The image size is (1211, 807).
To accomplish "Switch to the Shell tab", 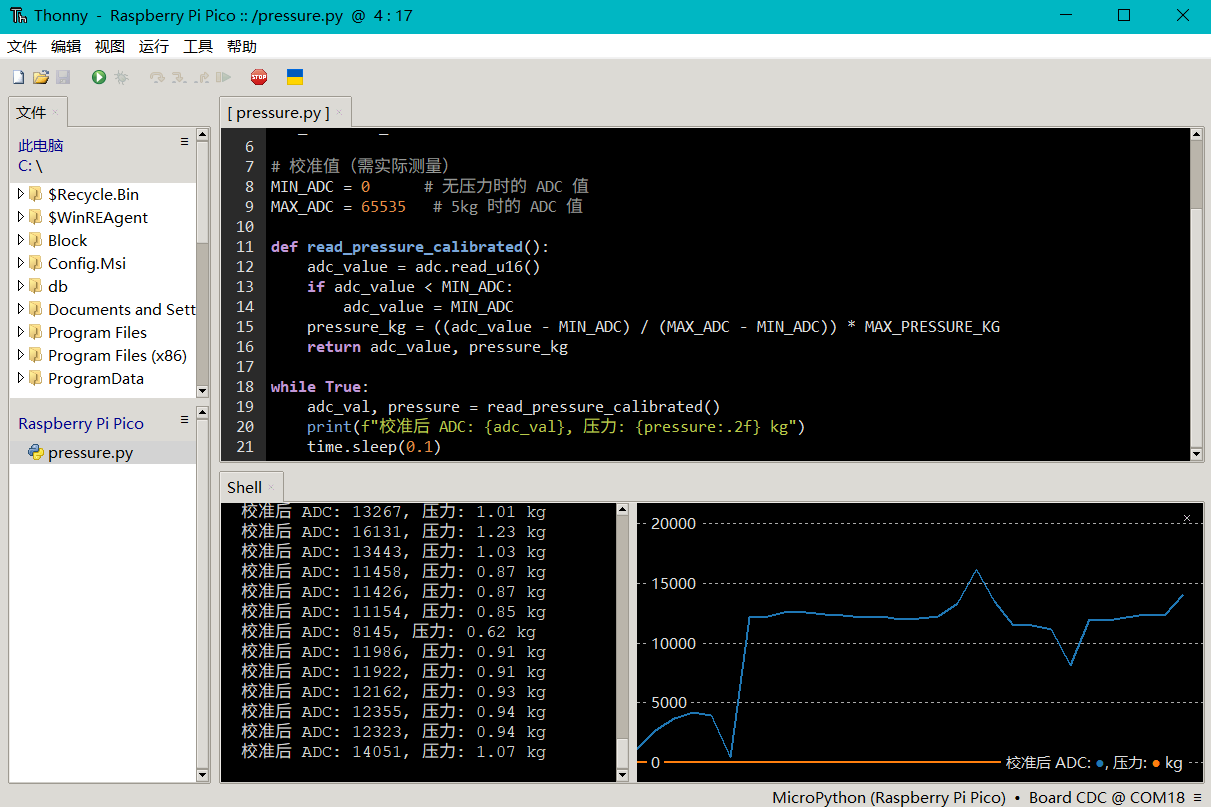I will tap(244, 488).
